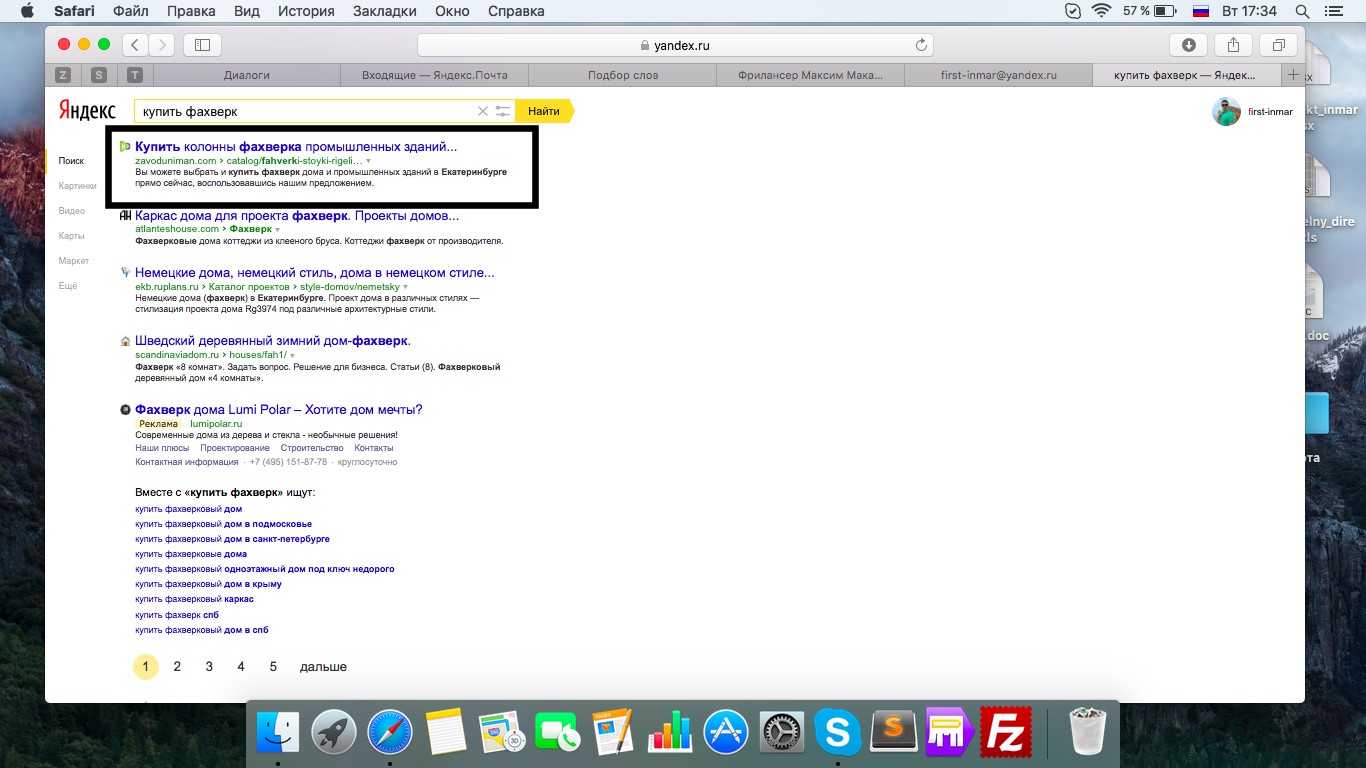Select suggestion купить фахверк спб
Screen dimensions: 1366x768
coord(177,614)
